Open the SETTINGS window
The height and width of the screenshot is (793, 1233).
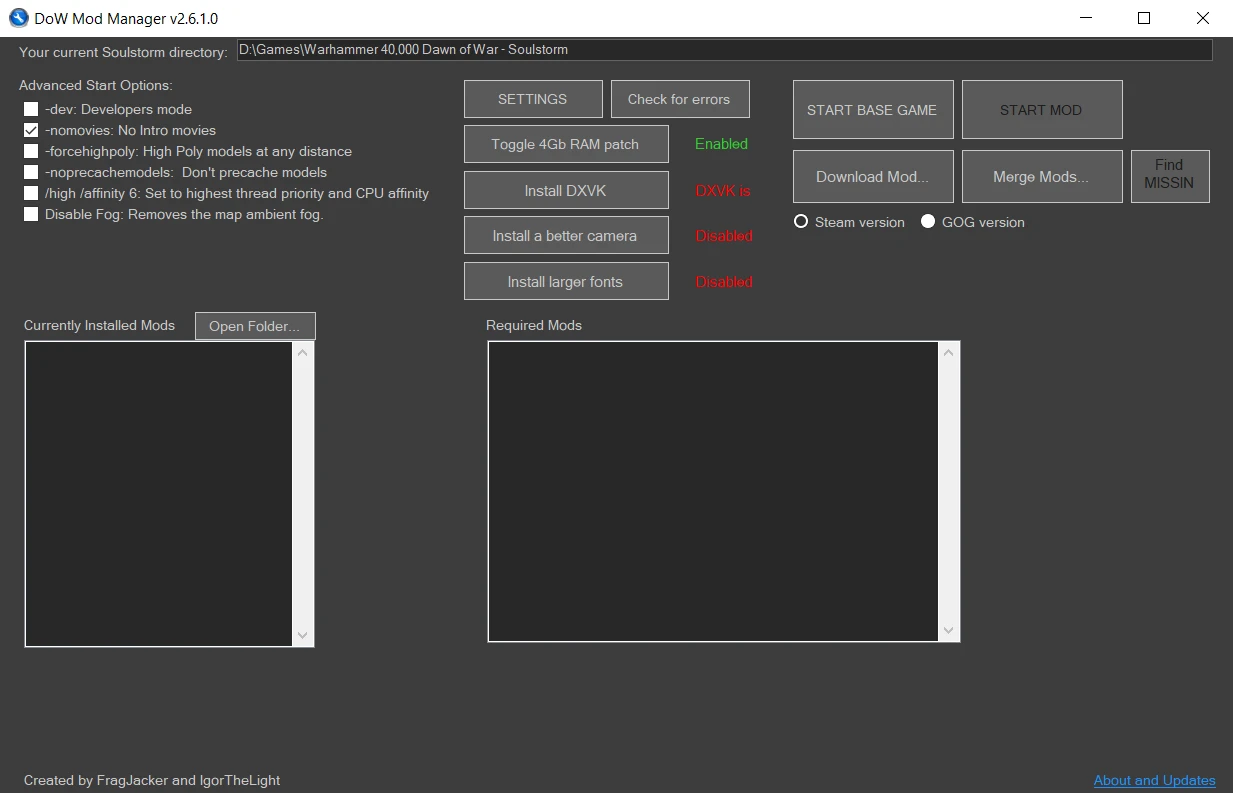[x=533, y=99]
